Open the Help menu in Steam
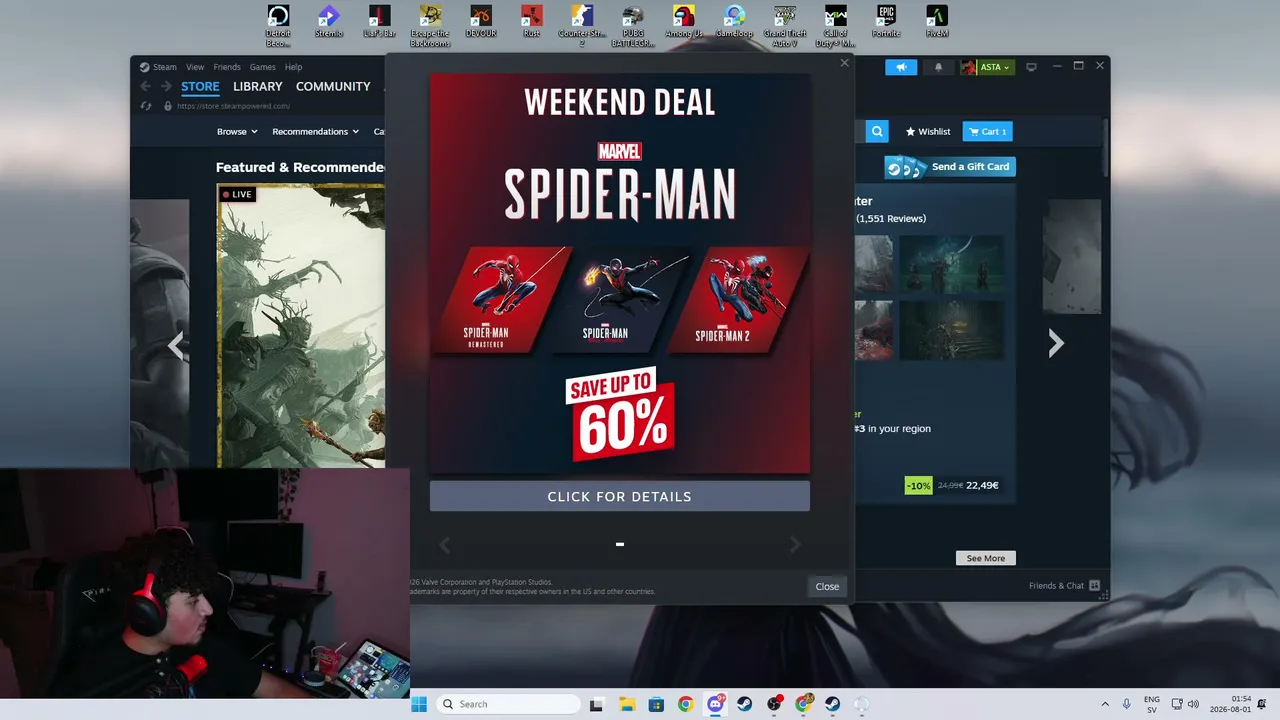Image resolution: width=1280 pixels, height=720 pixels. [293, 67]
